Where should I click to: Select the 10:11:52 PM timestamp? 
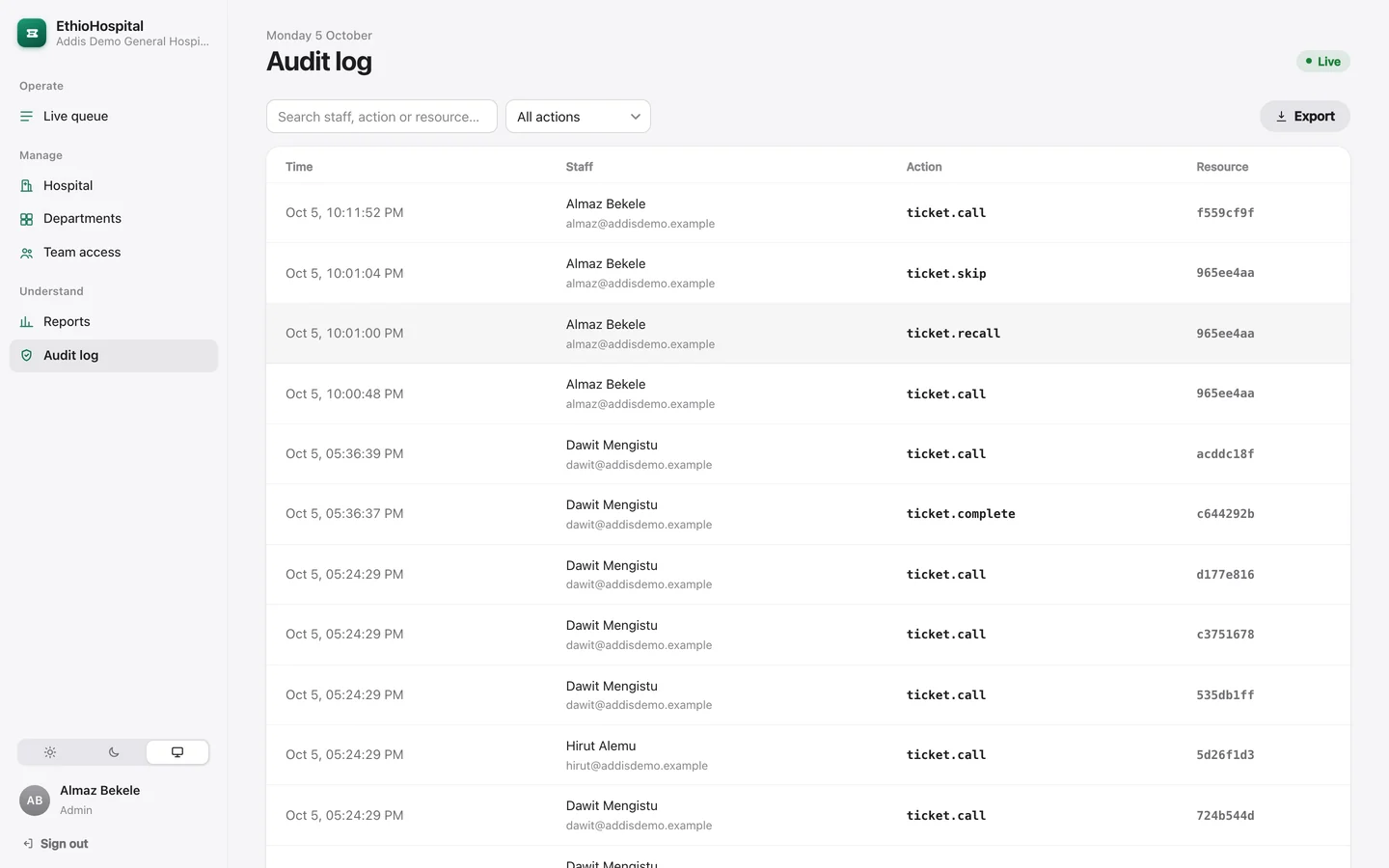(344, 213)
